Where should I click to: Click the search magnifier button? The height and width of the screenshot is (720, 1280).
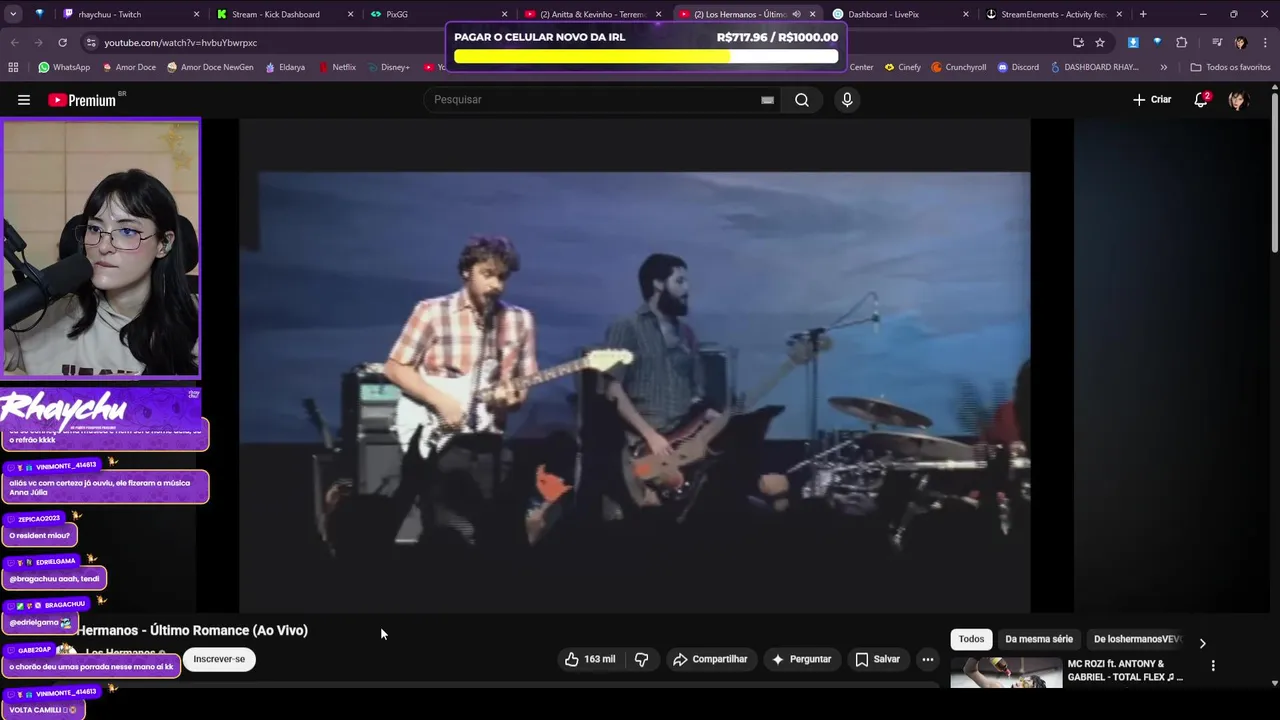[802, 100]
